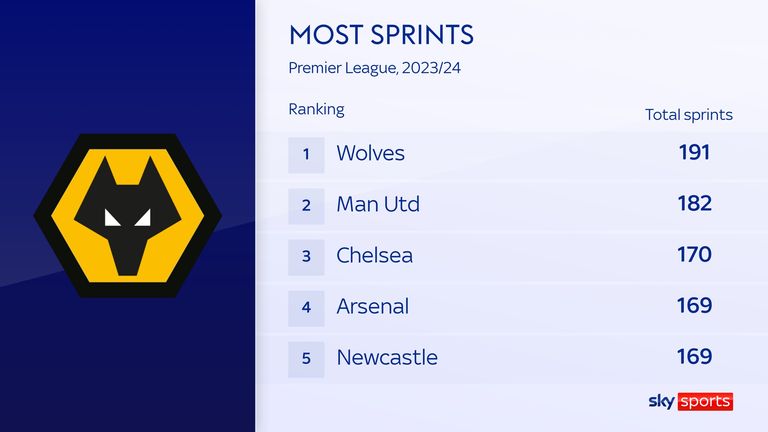Screen dimensions: 768x432
Task: Click the Premier League, 2023/24 subtitle
Action: pyautogui.click(x=375, y=68)
